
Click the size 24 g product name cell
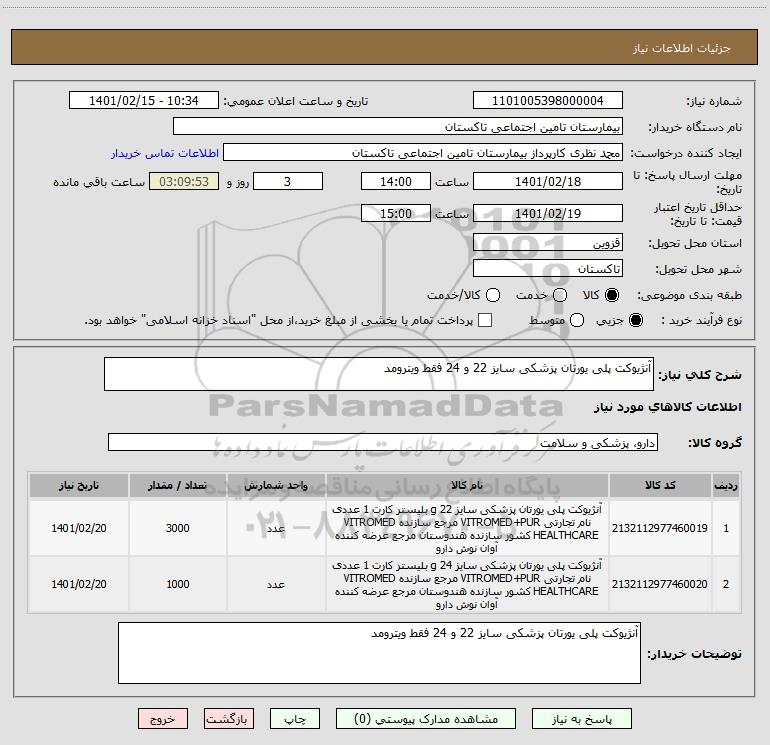(x=467, y=584)
